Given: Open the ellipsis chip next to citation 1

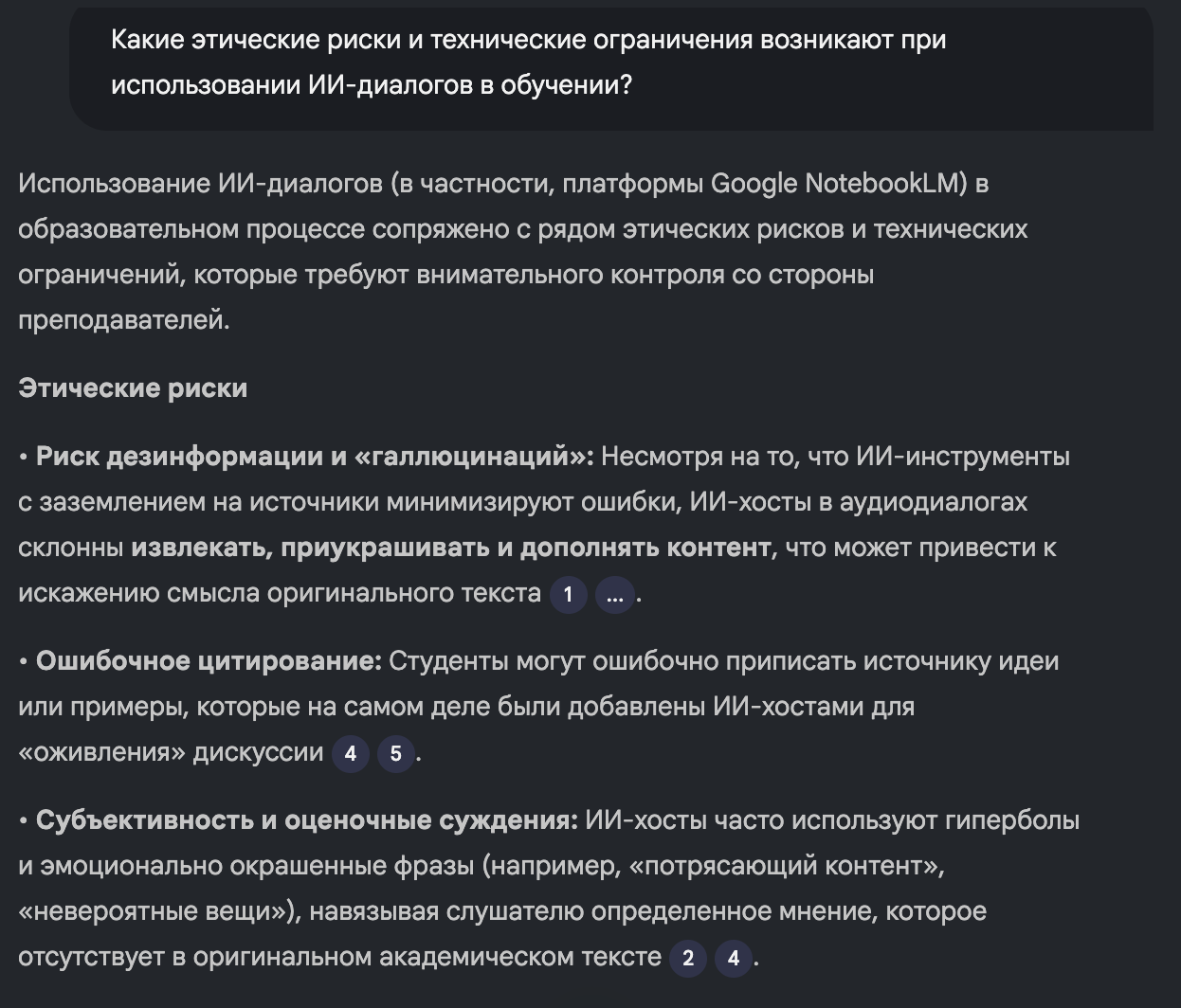Looking at the screenshot, I should (x=614, y=595).
